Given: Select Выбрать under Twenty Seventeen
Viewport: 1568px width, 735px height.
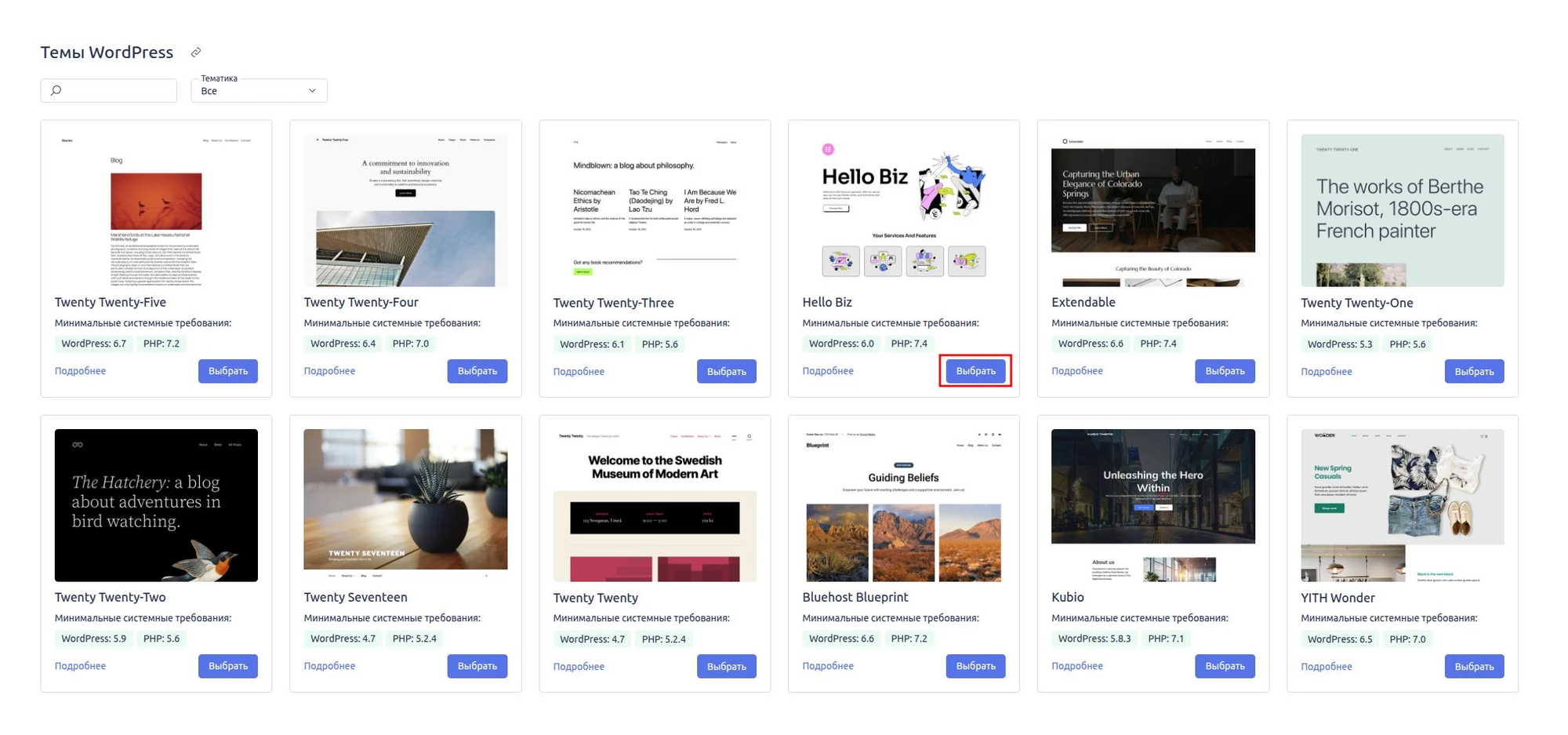Looking at the screenshot, I should pos(477,666).
